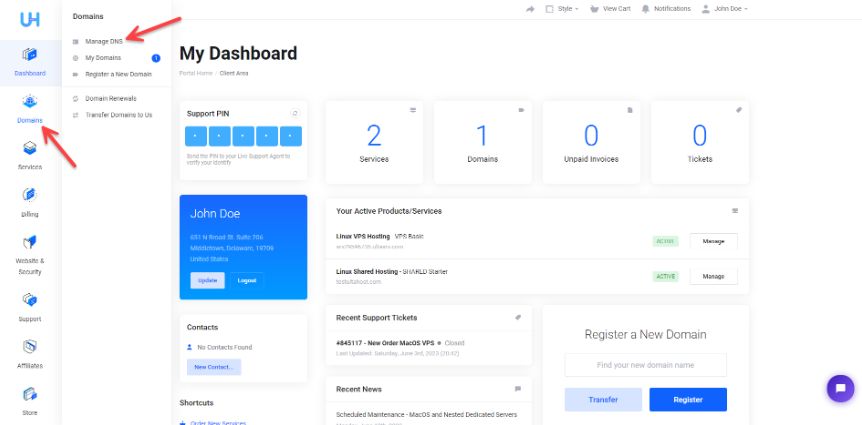
Task: Open the Store sidebar section
Action: tap(30, 401)
